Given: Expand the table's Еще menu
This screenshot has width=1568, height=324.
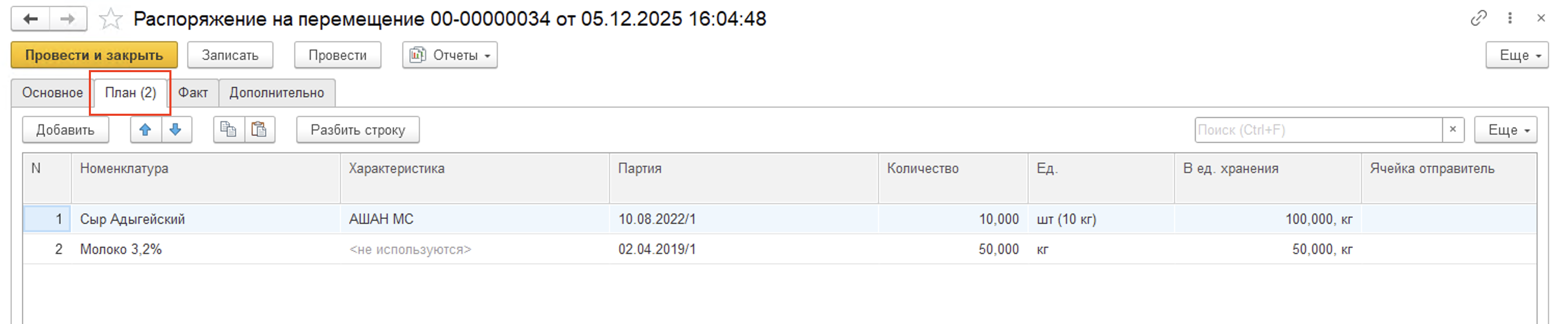Looking at the screenshot, I should point(1505,129).
